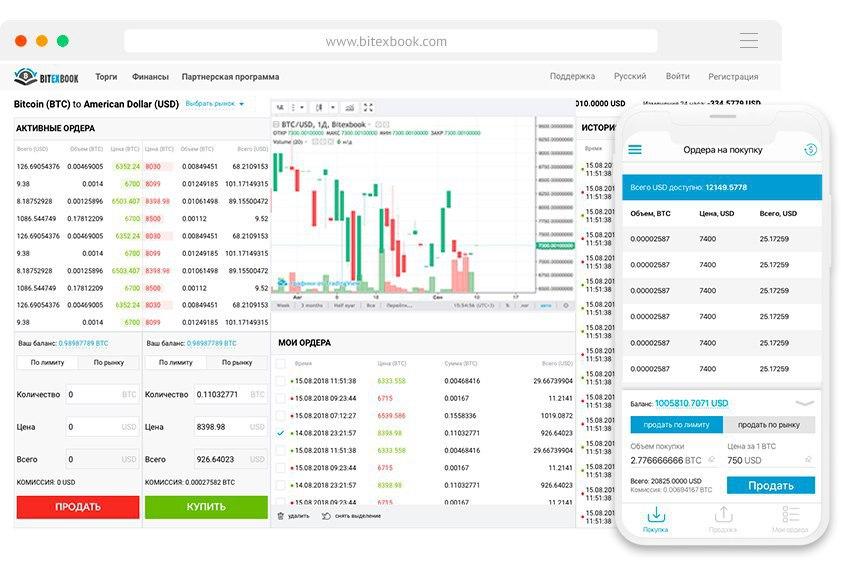Click buy form Цена field 8398.98

231,427
